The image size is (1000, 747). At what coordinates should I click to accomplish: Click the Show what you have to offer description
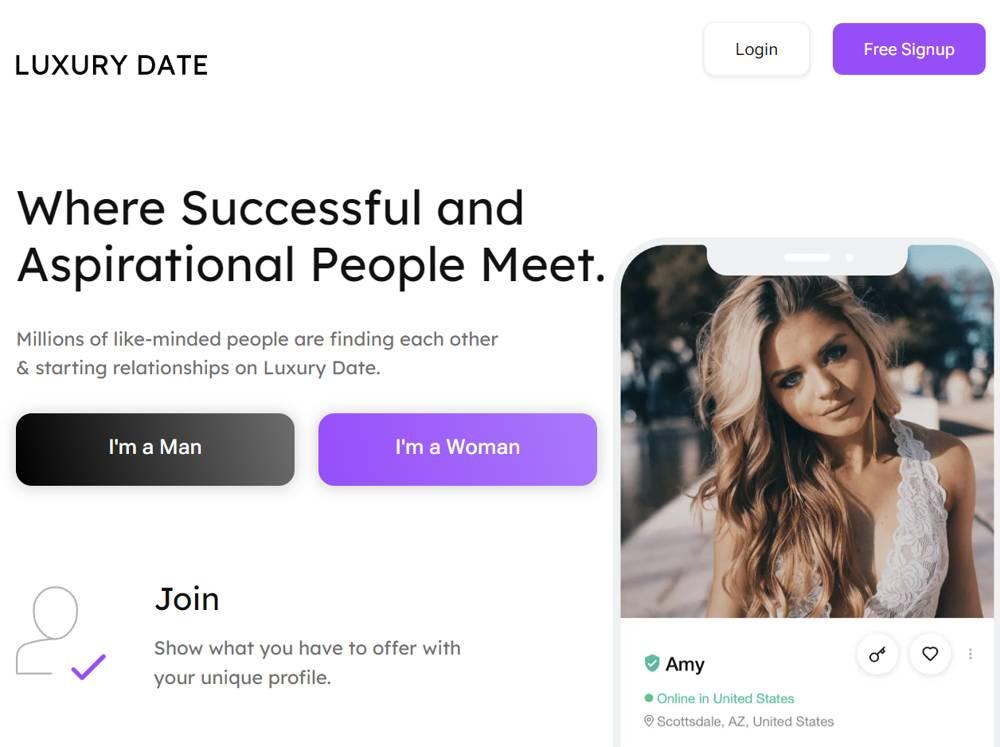(307, 663)
